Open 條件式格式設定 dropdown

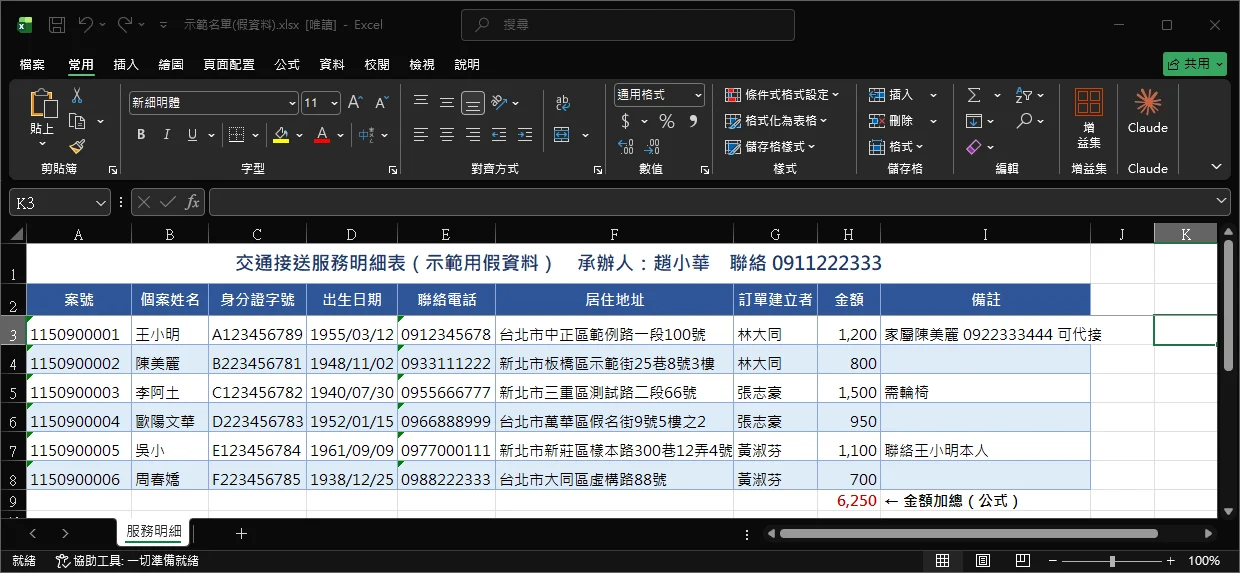tap(782, 95)
